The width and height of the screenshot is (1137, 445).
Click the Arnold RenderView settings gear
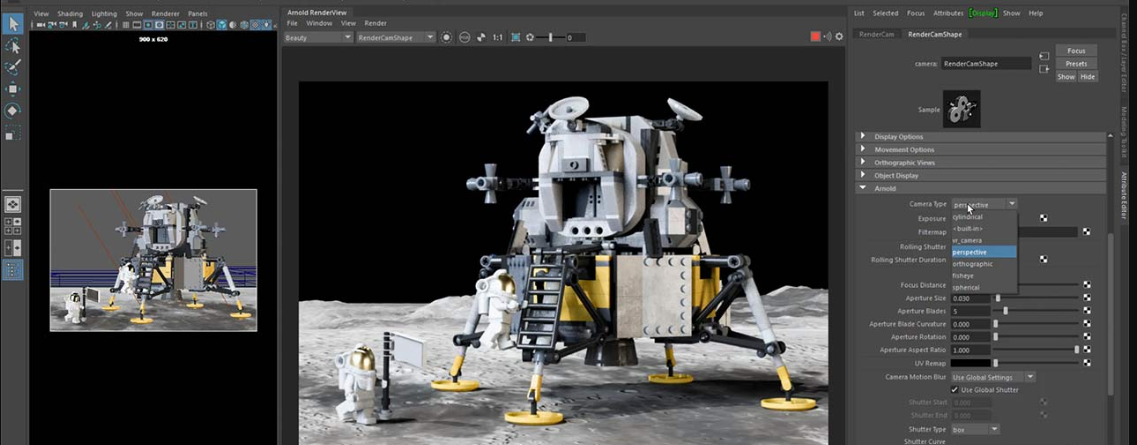839,37
